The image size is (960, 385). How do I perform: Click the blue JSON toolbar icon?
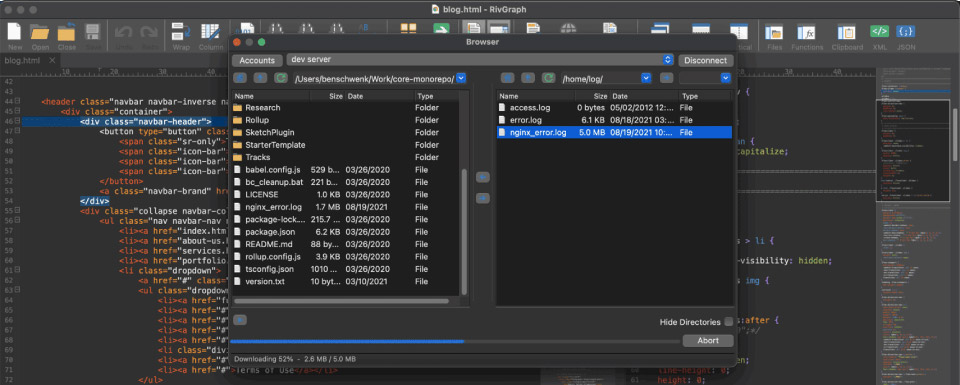pyautogui.click(x=906, y=31)
